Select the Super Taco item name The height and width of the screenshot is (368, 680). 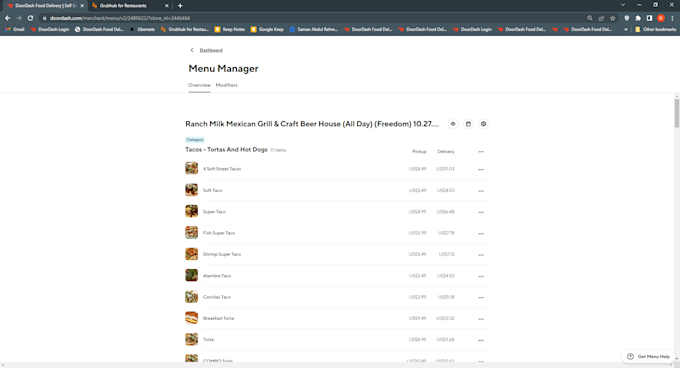click(214, 212)
